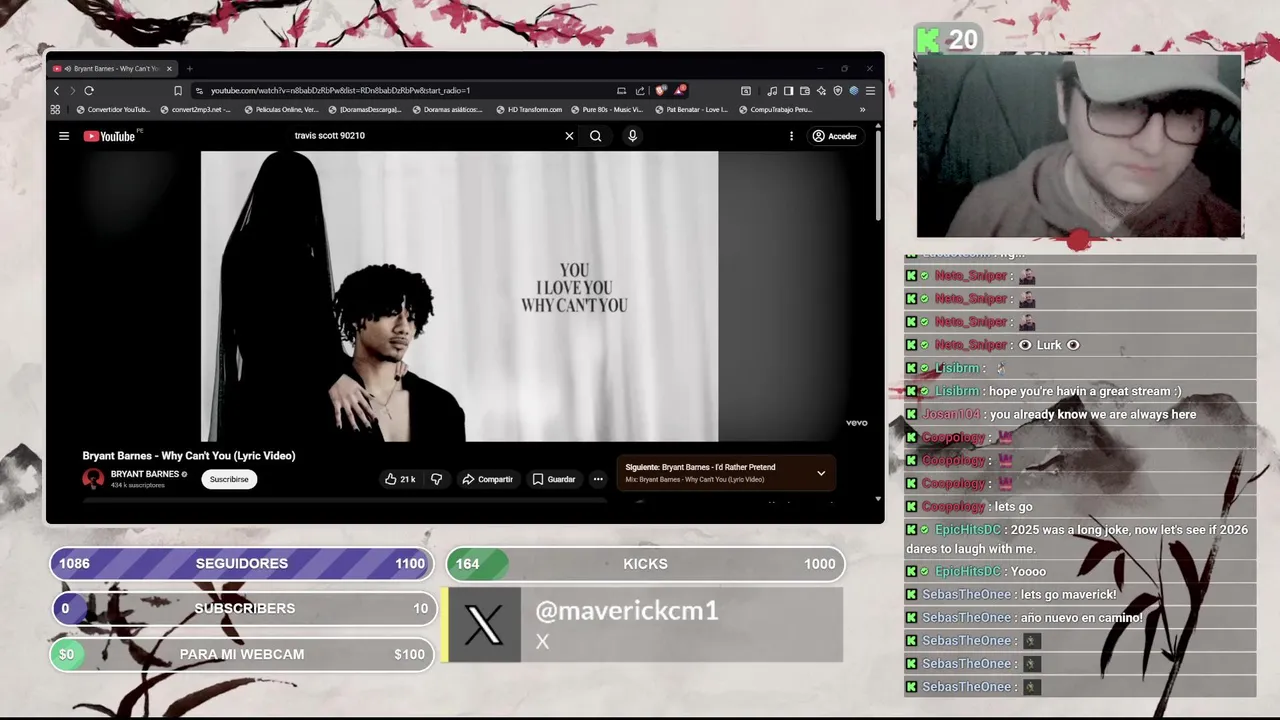The image size is (1280, 720).
Task: Open more actions ellipsis under video
Action: [x=598, y=479]
